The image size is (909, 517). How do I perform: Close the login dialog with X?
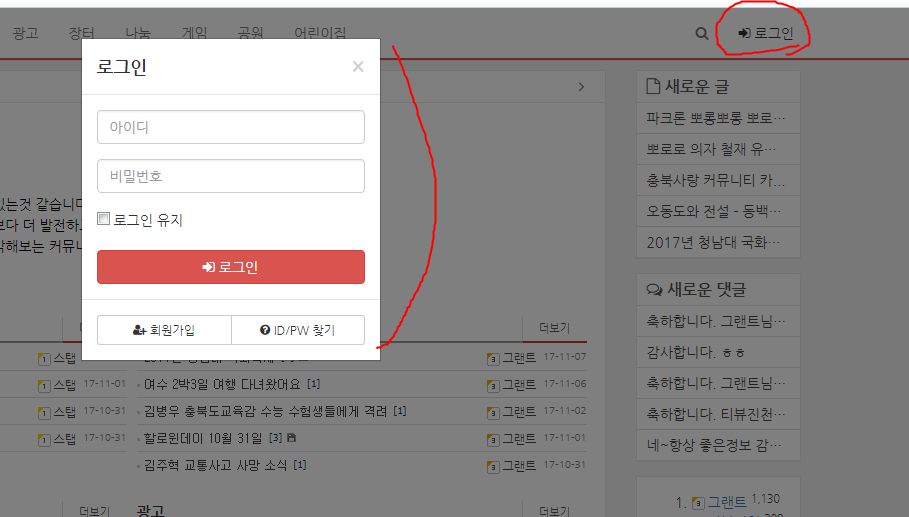[x=358, y=67]
